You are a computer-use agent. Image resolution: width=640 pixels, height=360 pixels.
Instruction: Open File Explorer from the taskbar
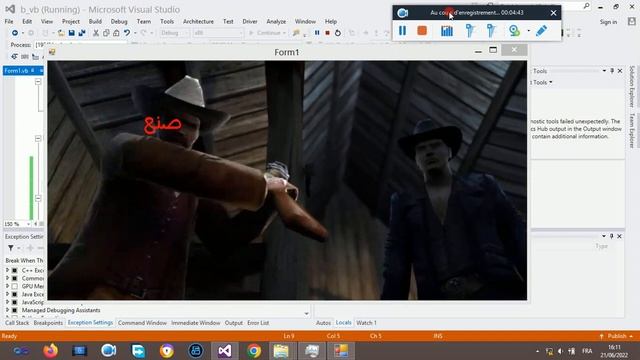(281, 351)
